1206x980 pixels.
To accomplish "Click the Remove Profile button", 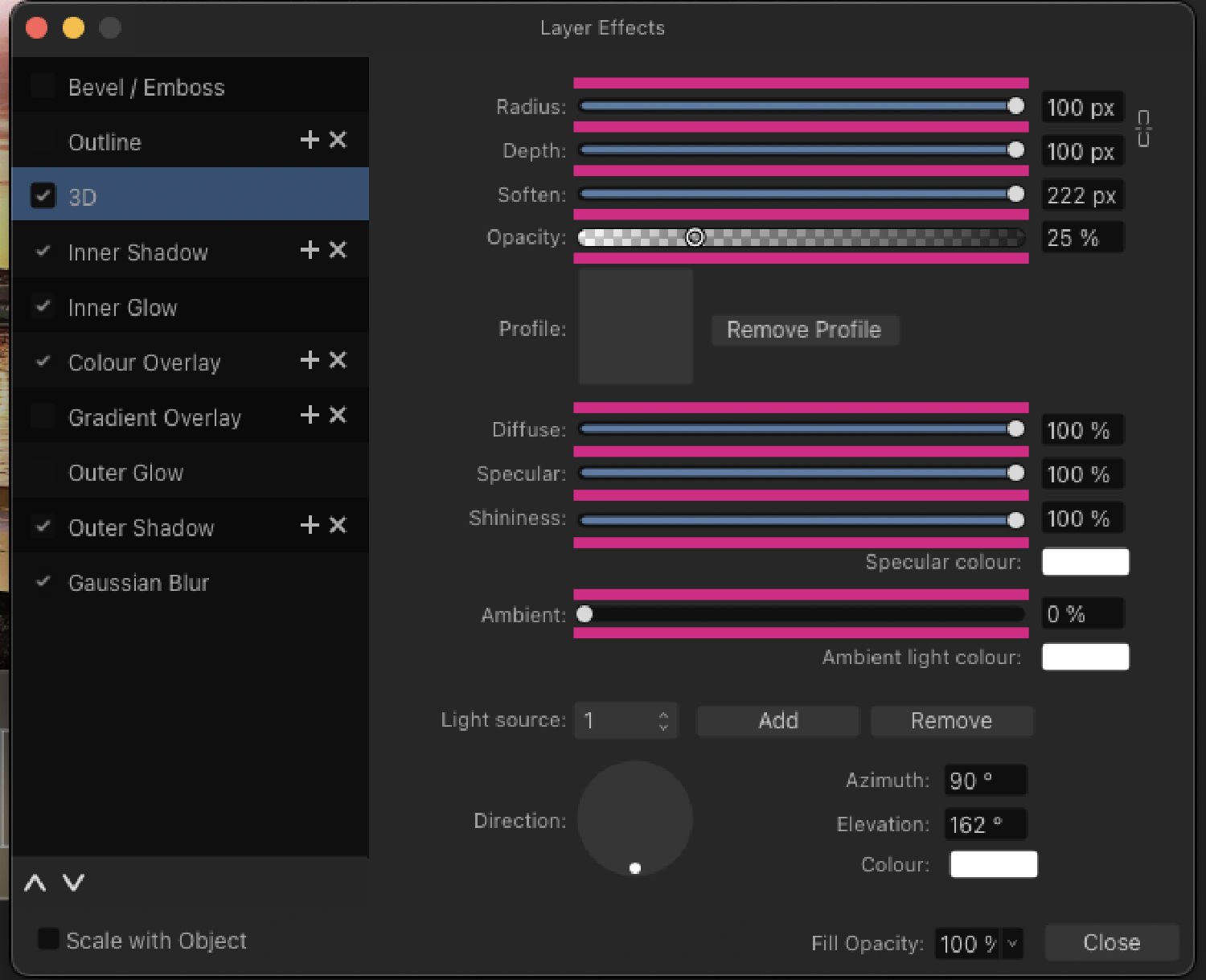I will [804, 330].
